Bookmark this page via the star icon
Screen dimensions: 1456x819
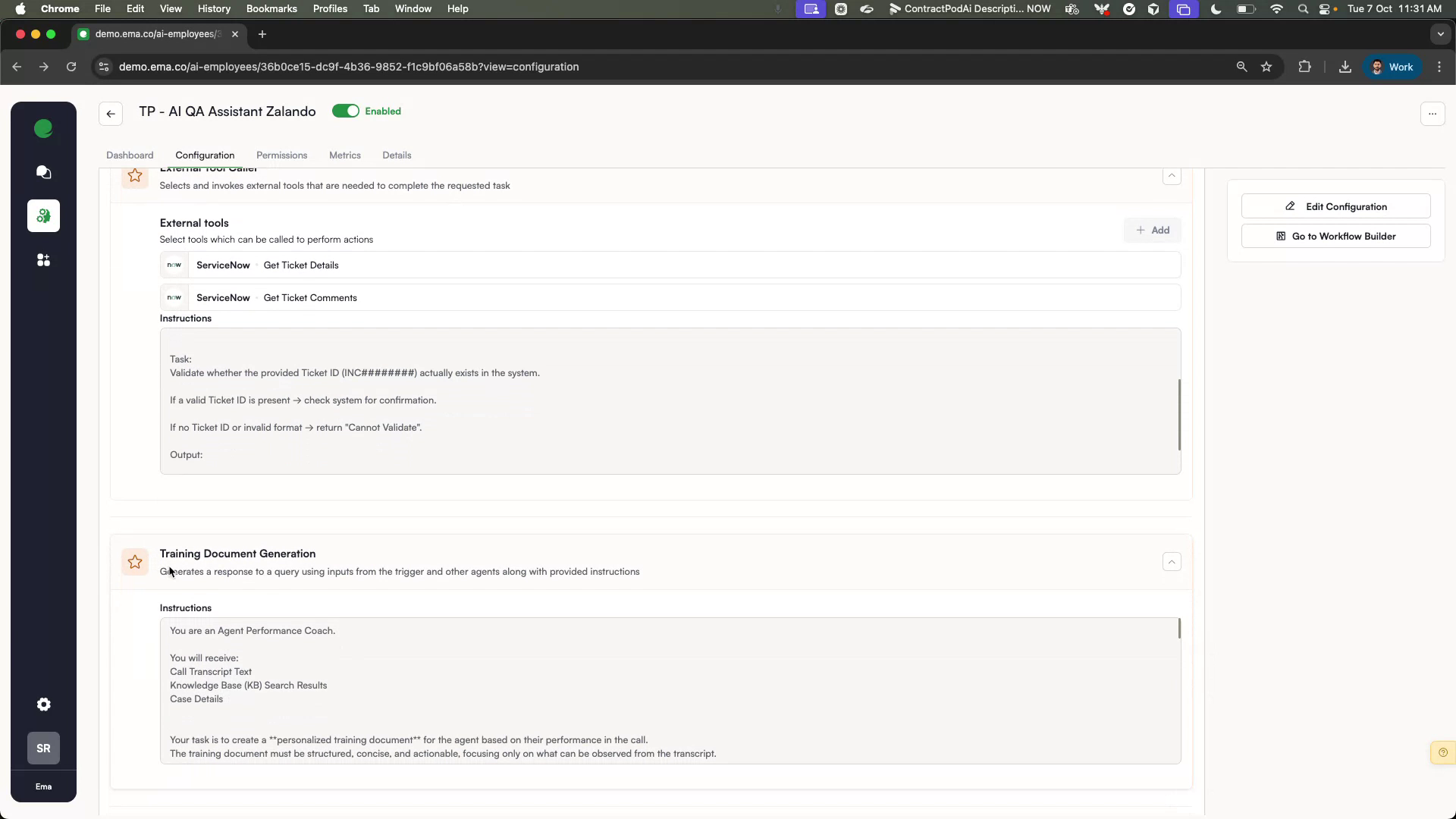1266,67
